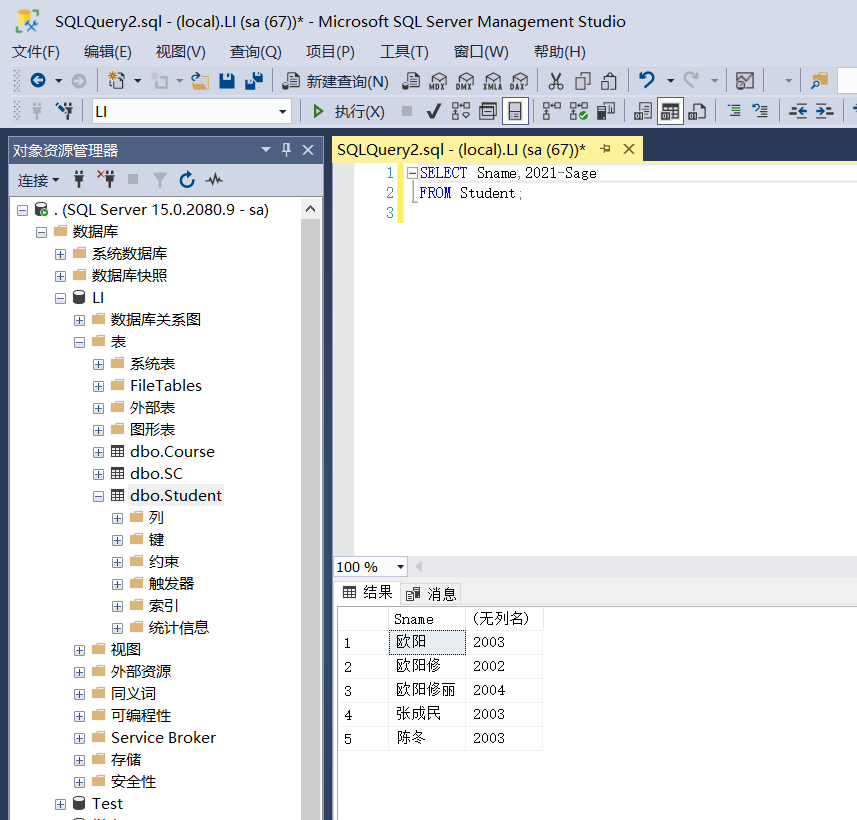
Task: Collapse the LI database node
Action: [60, 298]
